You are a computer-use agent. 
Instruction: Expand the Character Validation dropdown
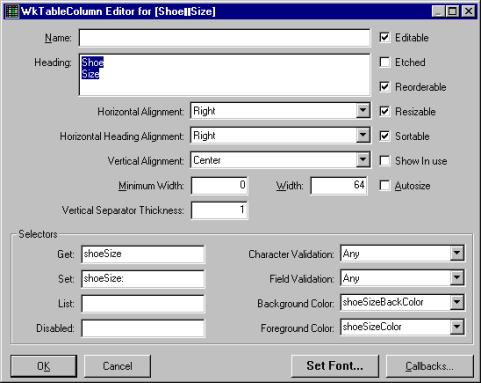457,254
